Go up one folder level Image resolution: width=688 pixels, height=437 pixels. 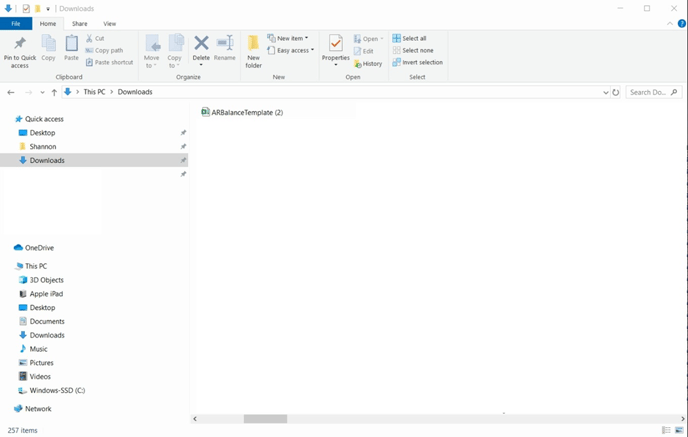point(54,92)
